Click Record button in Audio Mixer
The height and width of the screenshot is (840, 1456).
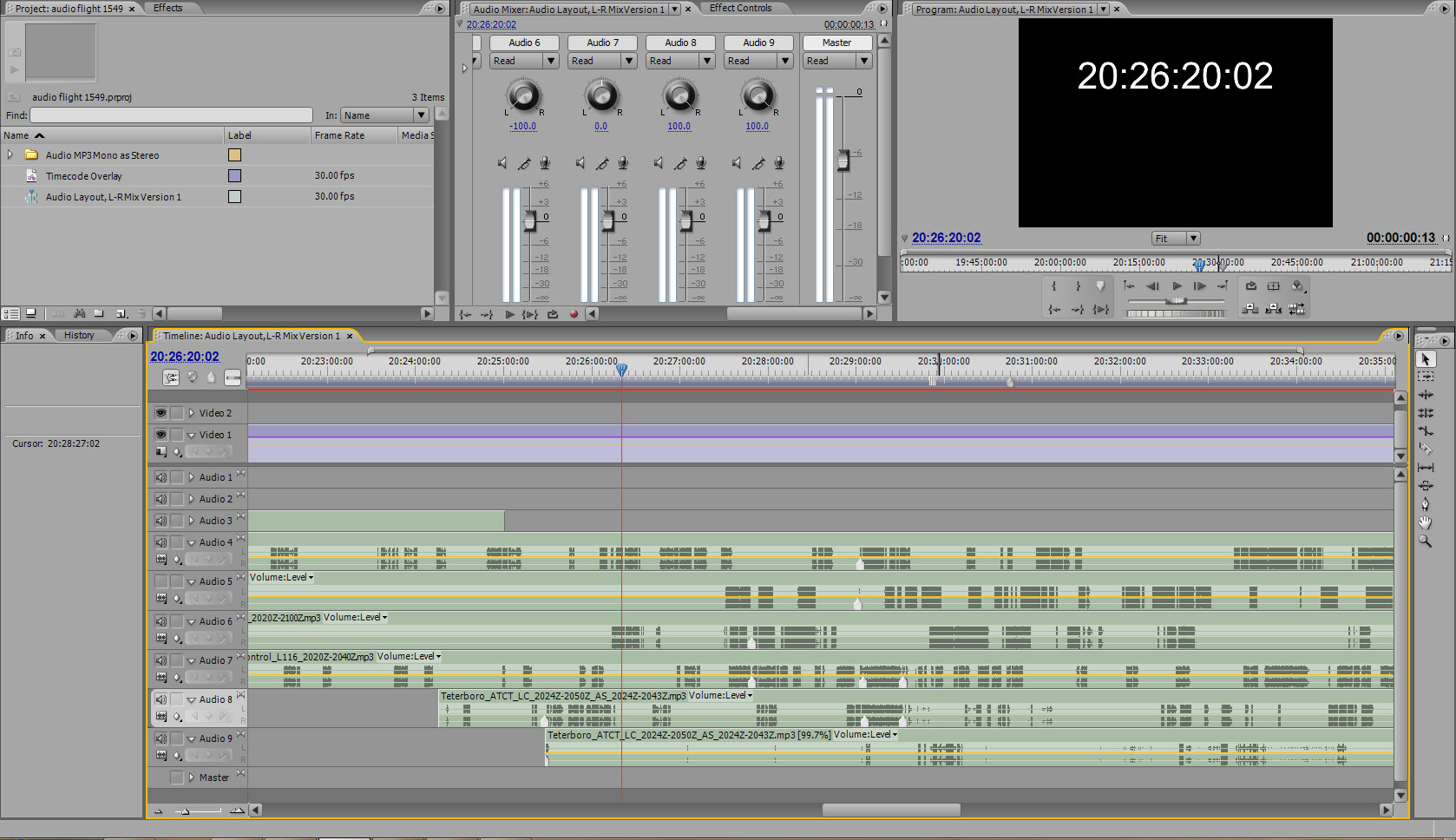tap(574, 314)
